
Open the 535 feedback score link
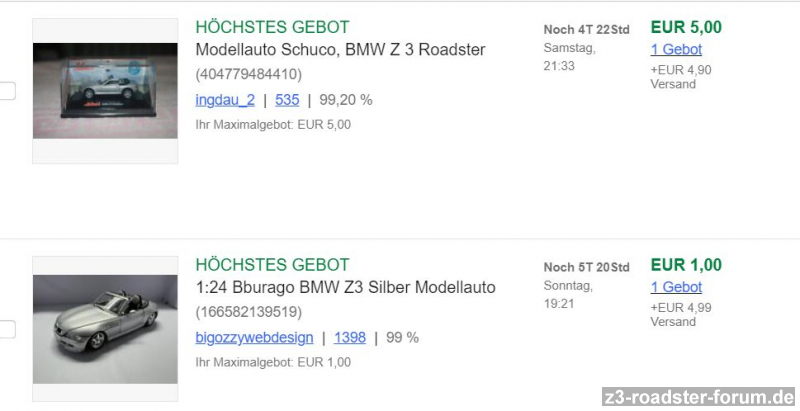(287, 100)
